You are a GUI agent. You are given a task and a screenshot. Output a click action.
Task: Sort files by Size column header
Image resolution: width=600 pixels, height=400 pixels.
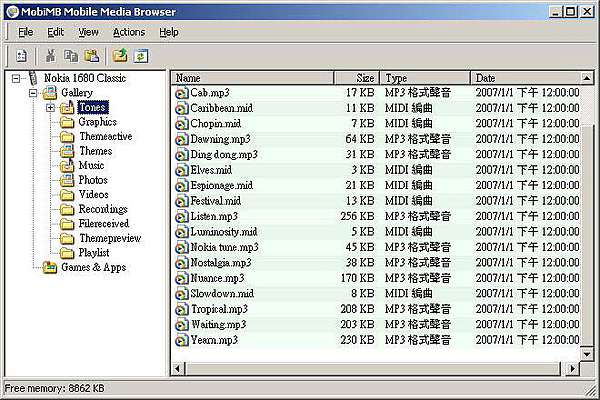point(357,78)
